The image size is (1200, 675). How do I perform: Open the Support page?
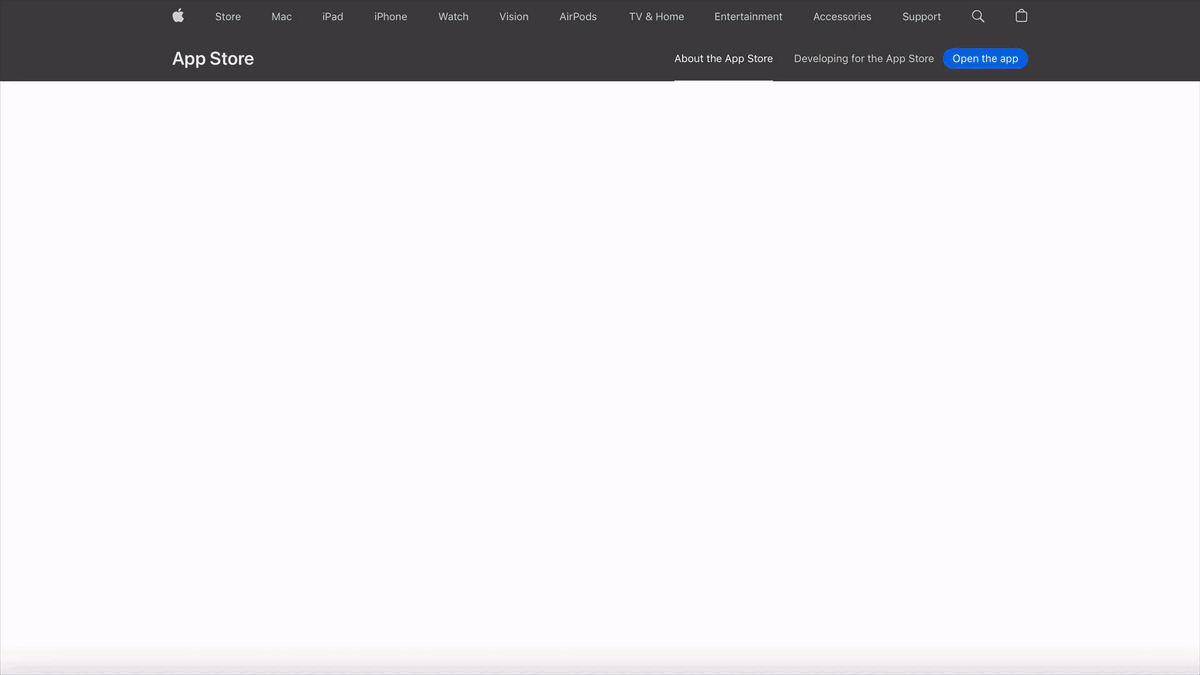coord(921,16)
